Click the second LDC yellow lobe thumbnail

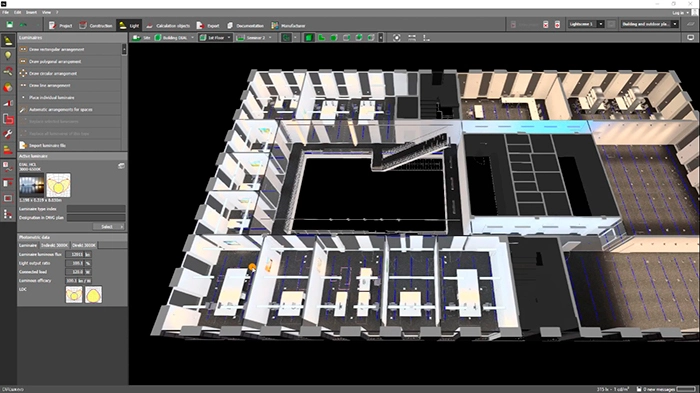(x=93, y=295)
